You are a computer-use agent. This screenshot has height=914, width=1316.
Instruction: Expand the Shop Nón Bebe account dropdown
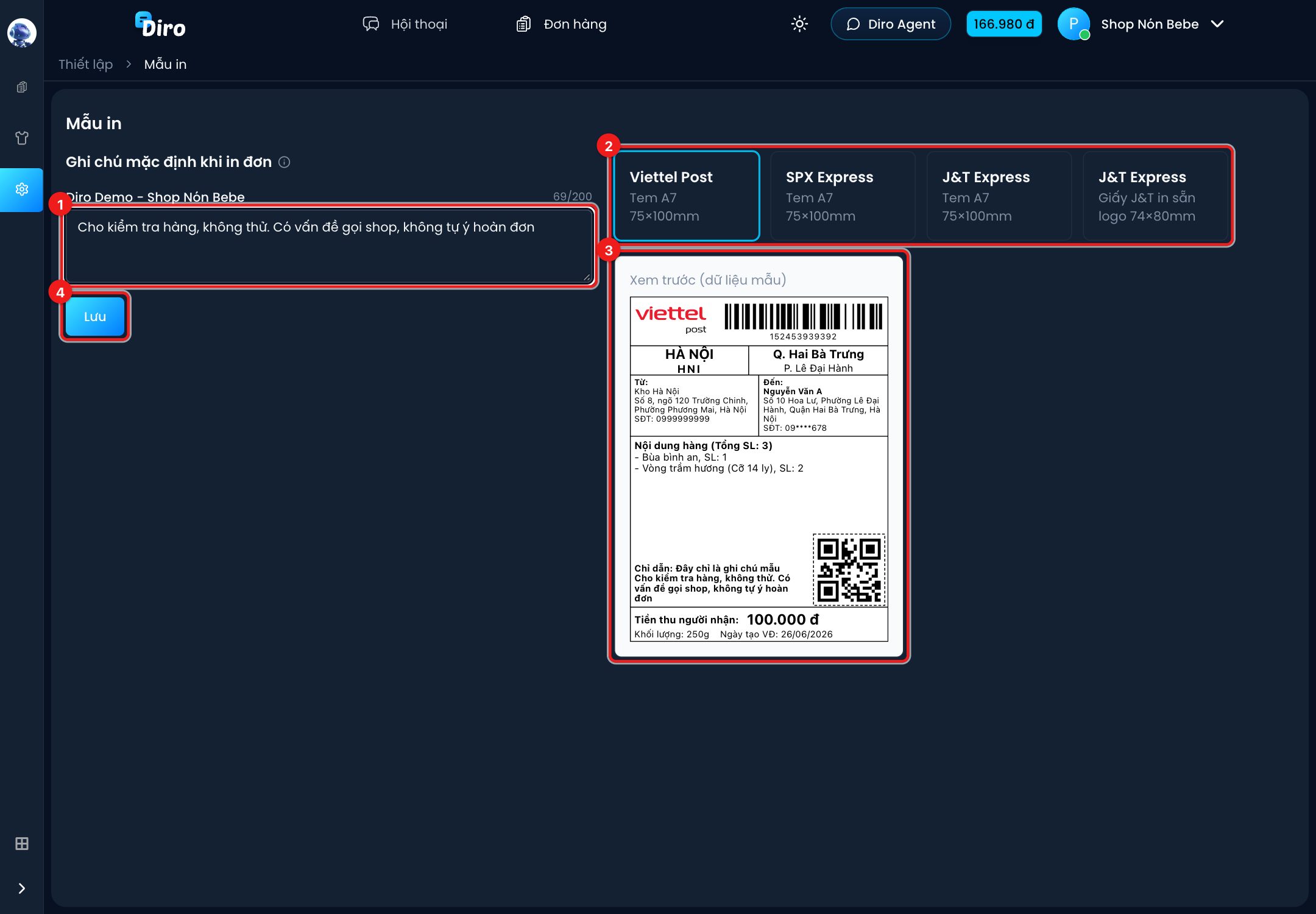[x=1162, y=24]
